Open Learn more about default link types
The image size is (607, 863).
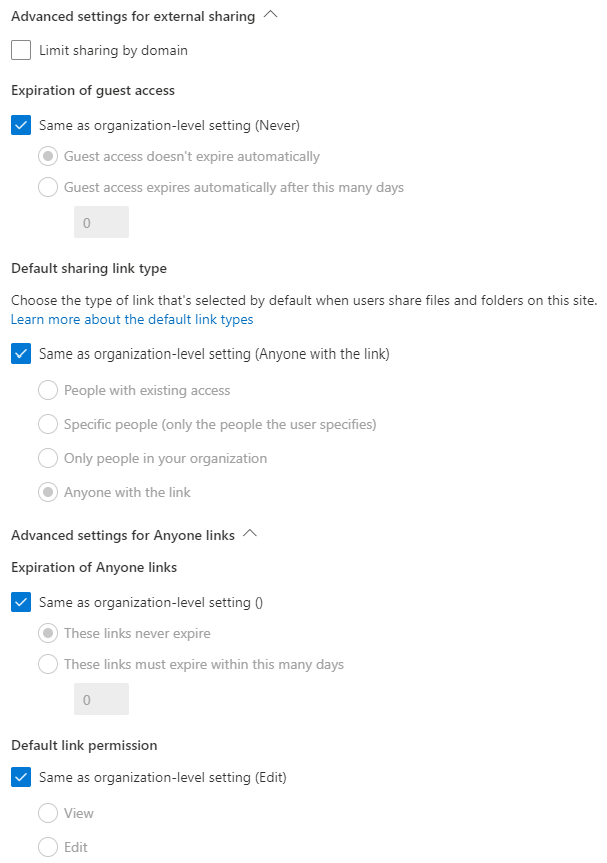point(132,320)
